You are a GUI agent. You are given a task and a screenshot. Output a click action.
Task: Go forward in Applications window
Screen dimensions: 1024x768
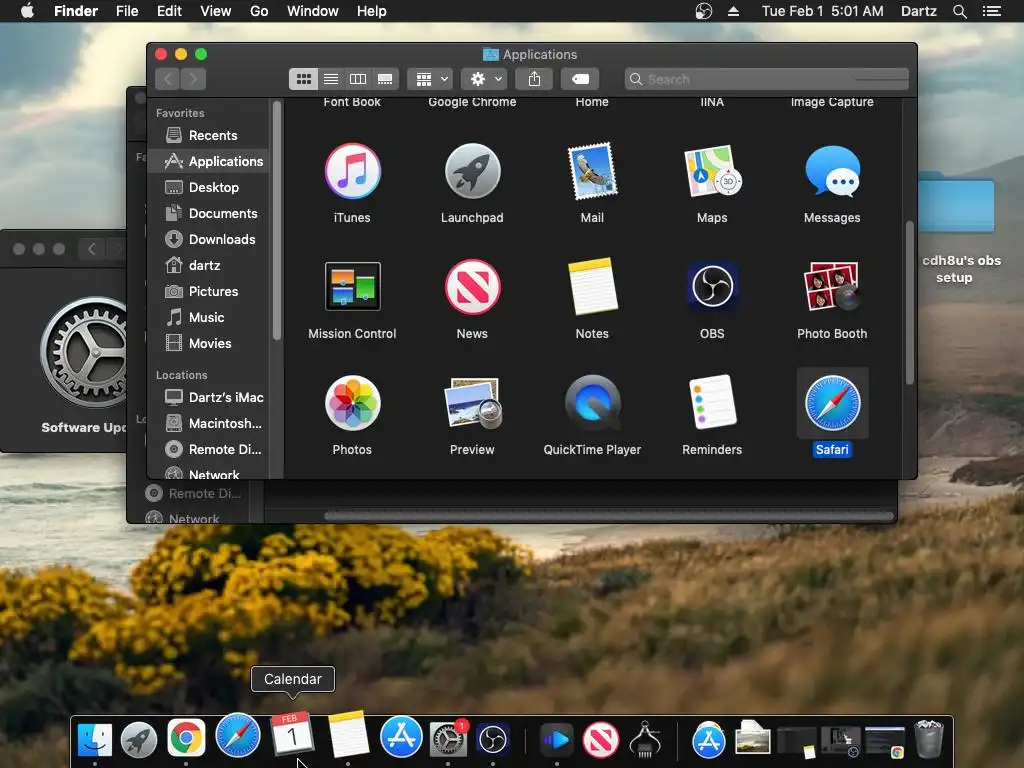[x=193, y=79]
